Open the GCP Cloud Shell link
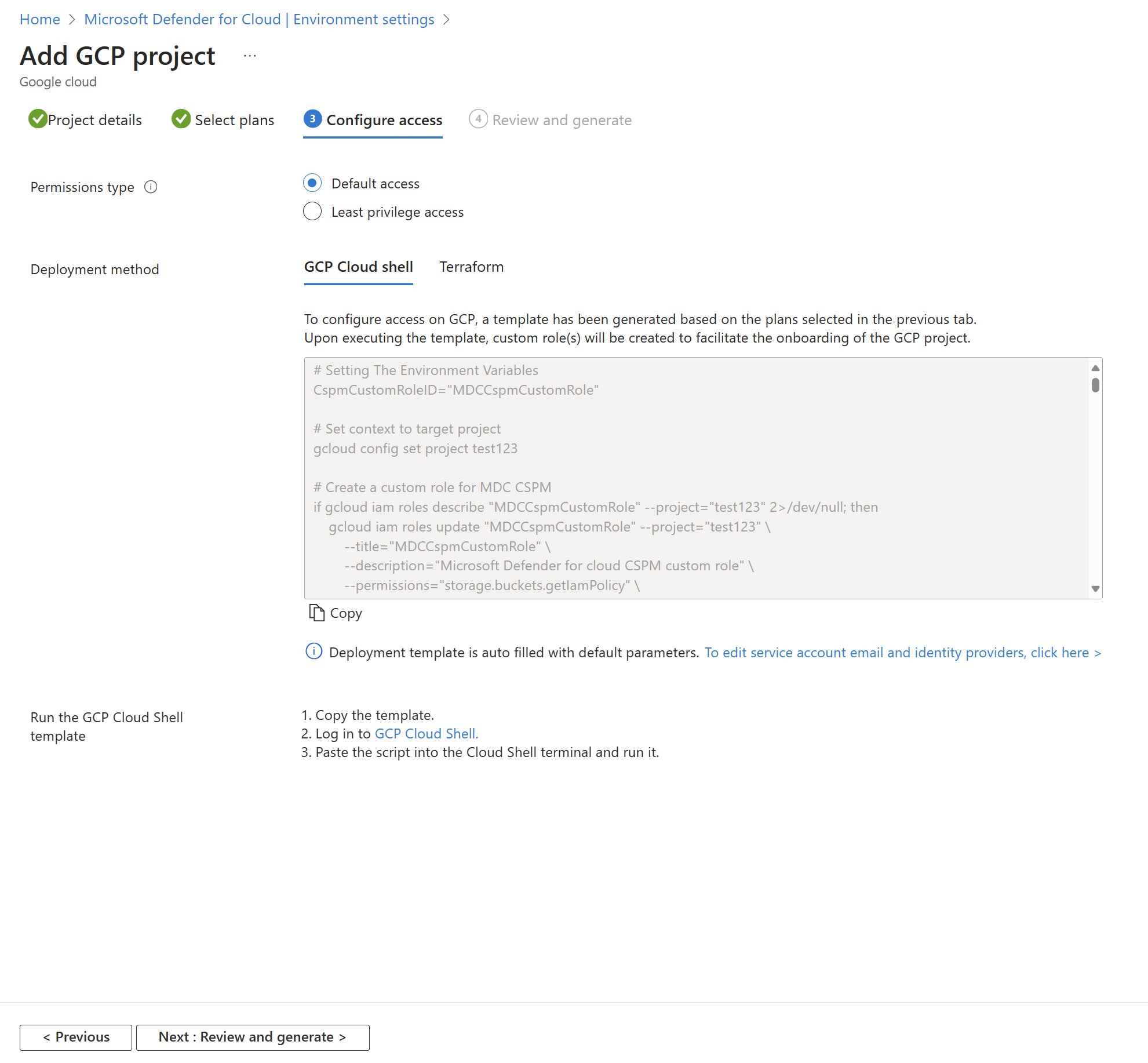 click(426, 734)
